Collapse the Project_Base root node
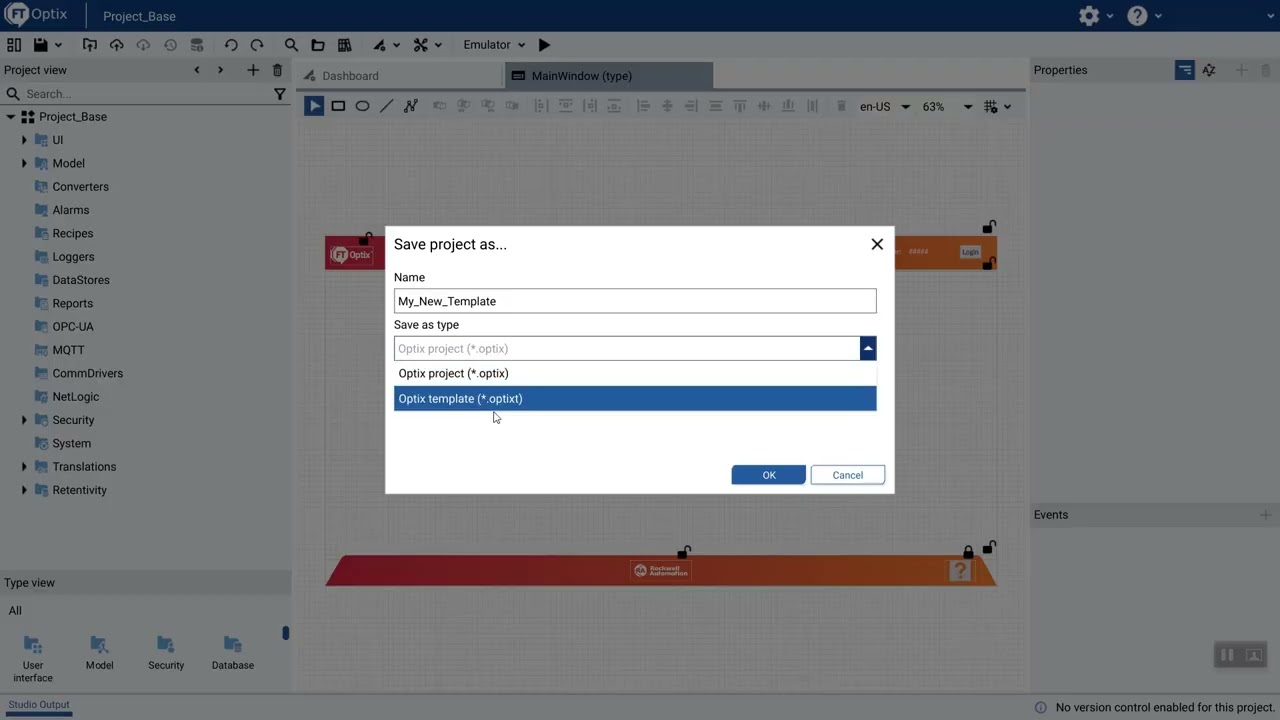Viewport: 1280px width, 720px height. (x=10, y=117)
